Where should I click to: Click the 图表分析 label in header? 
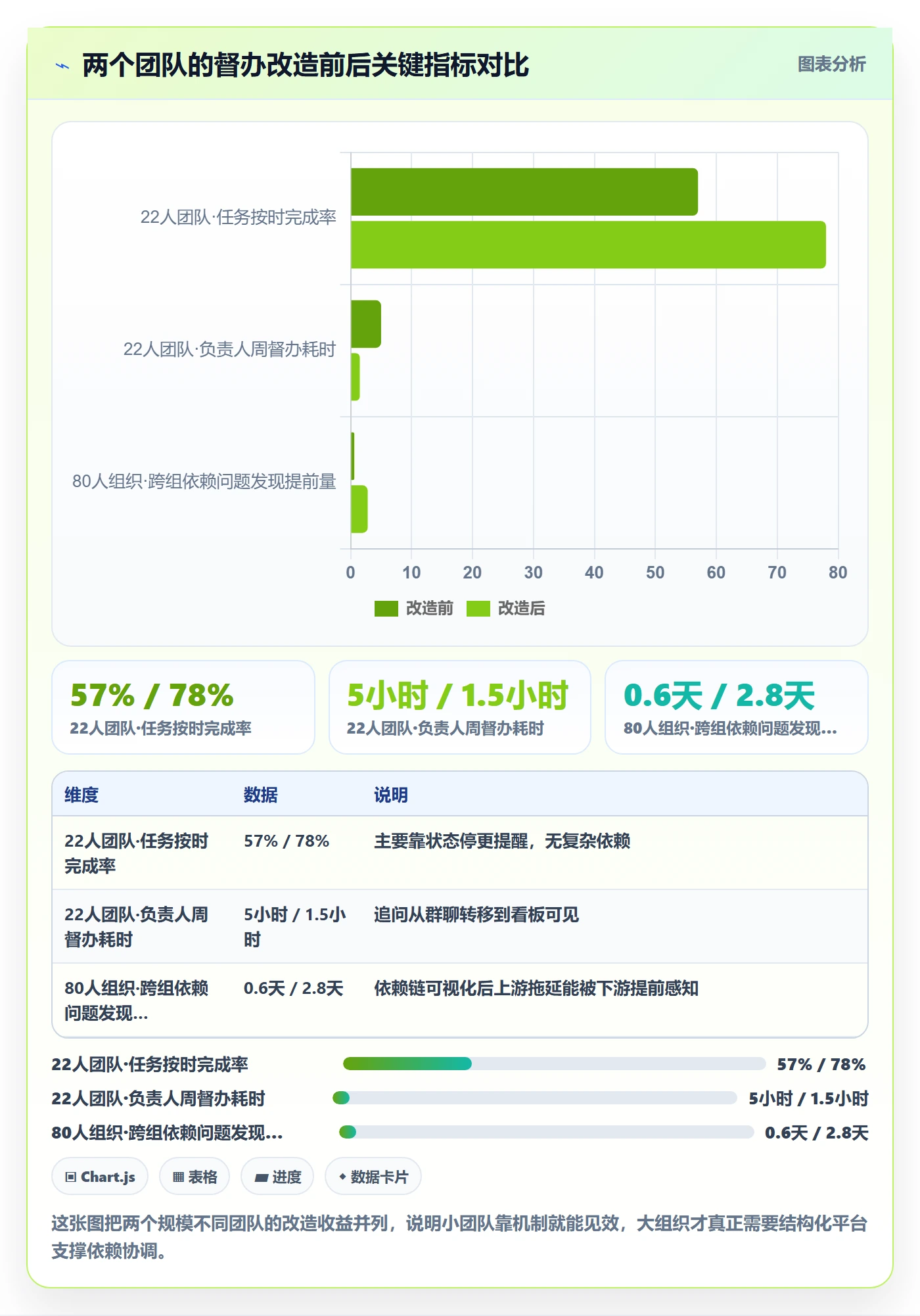(x=831, y=64)
